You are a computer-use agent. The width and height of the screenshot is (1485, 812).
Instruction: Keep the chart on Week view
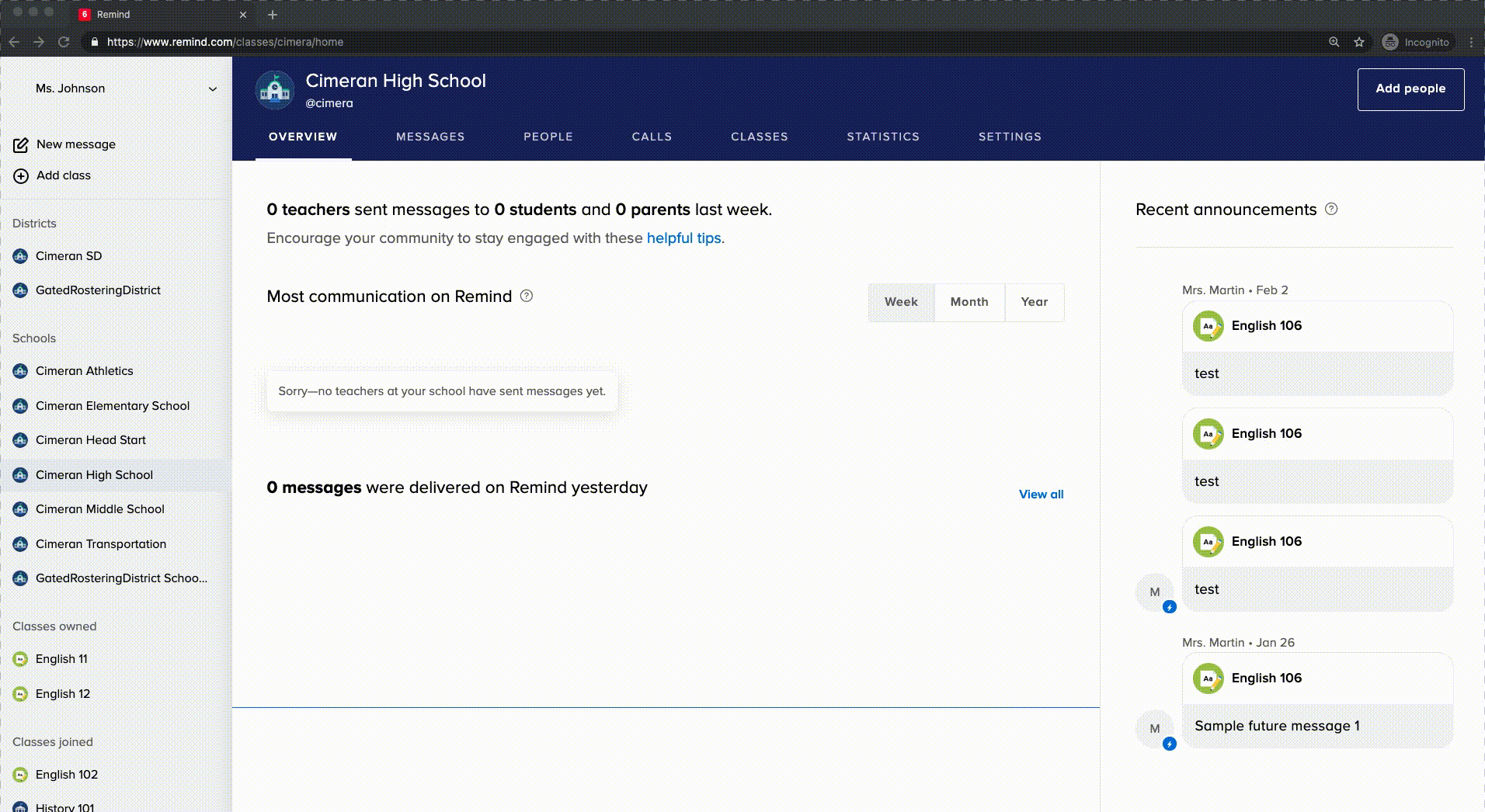click(x=901, y=302)
